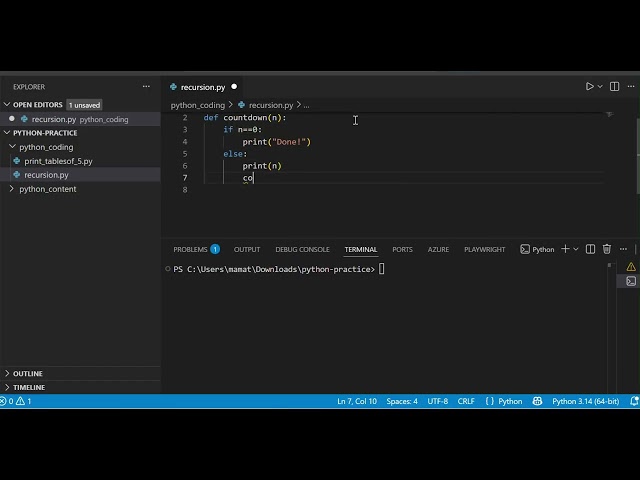Image resolution: width=640 pixels, height=480 pixels.
Task: Focus the terminal prompt input
Action: coord(382,269)
